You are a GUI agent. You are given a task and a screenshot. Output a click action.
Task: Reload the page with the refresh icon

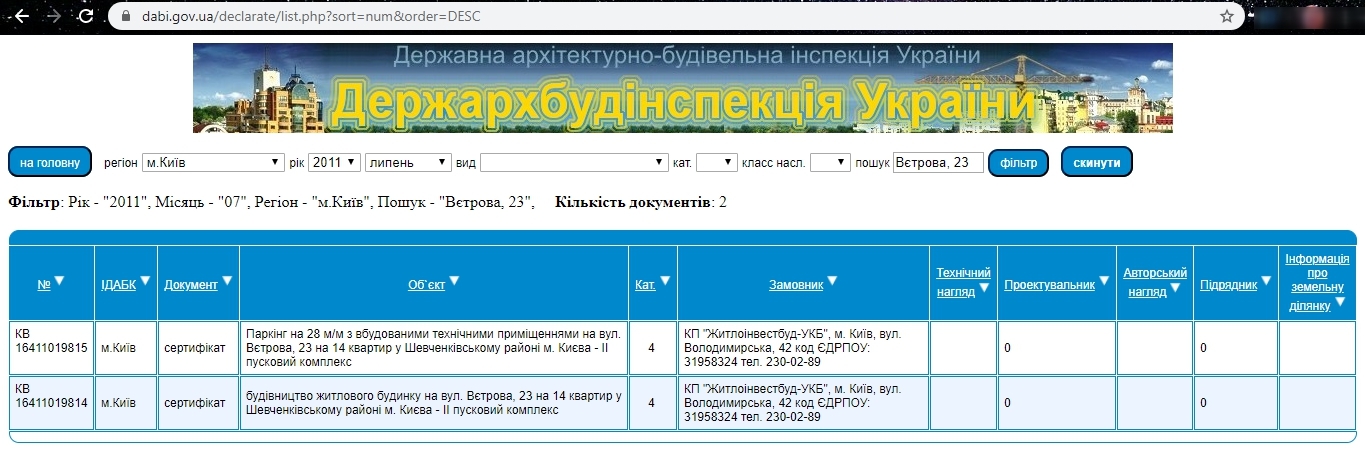pos(86,16)
